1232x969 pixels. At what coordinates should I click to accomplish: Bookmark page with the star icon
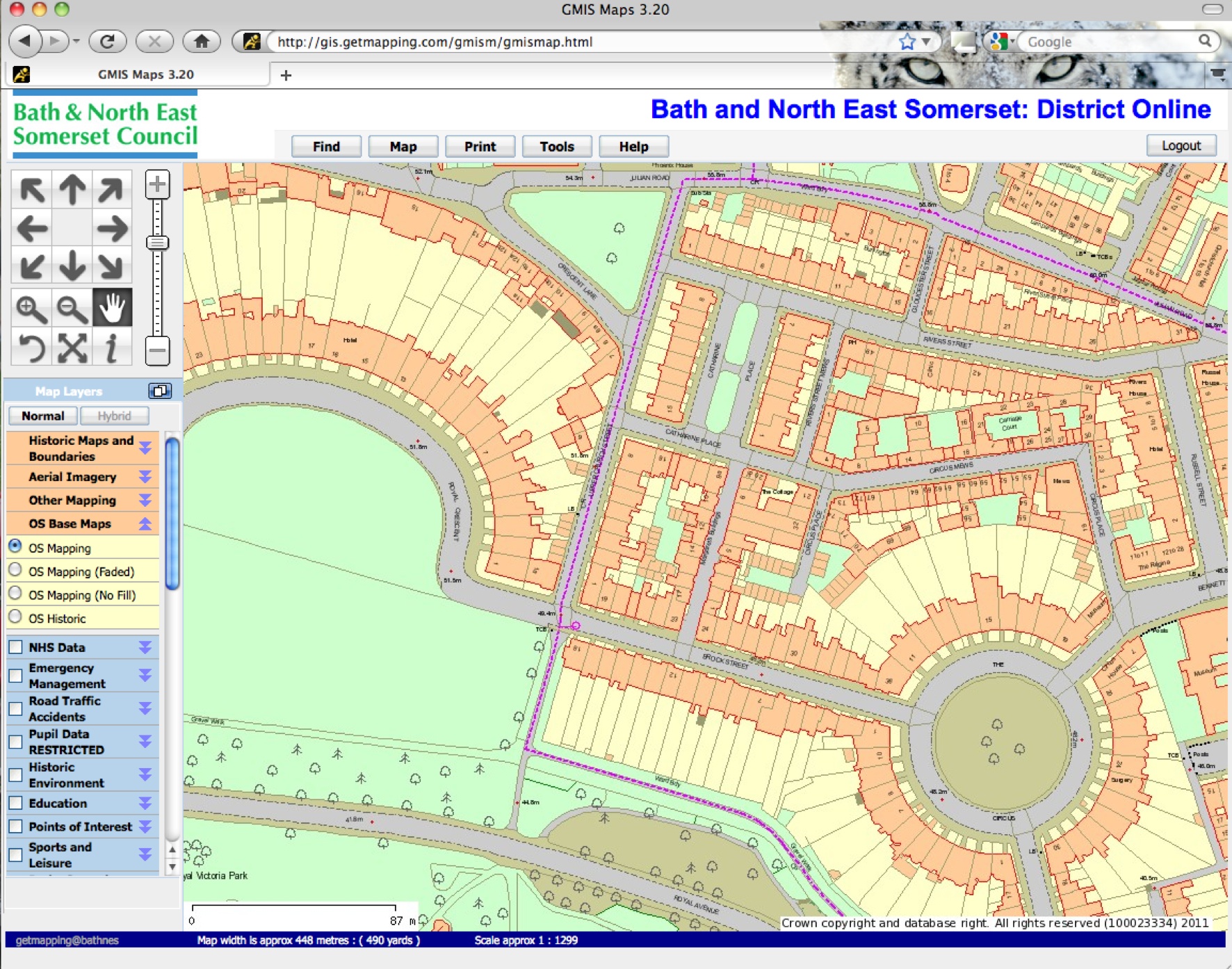click(907, 42)
